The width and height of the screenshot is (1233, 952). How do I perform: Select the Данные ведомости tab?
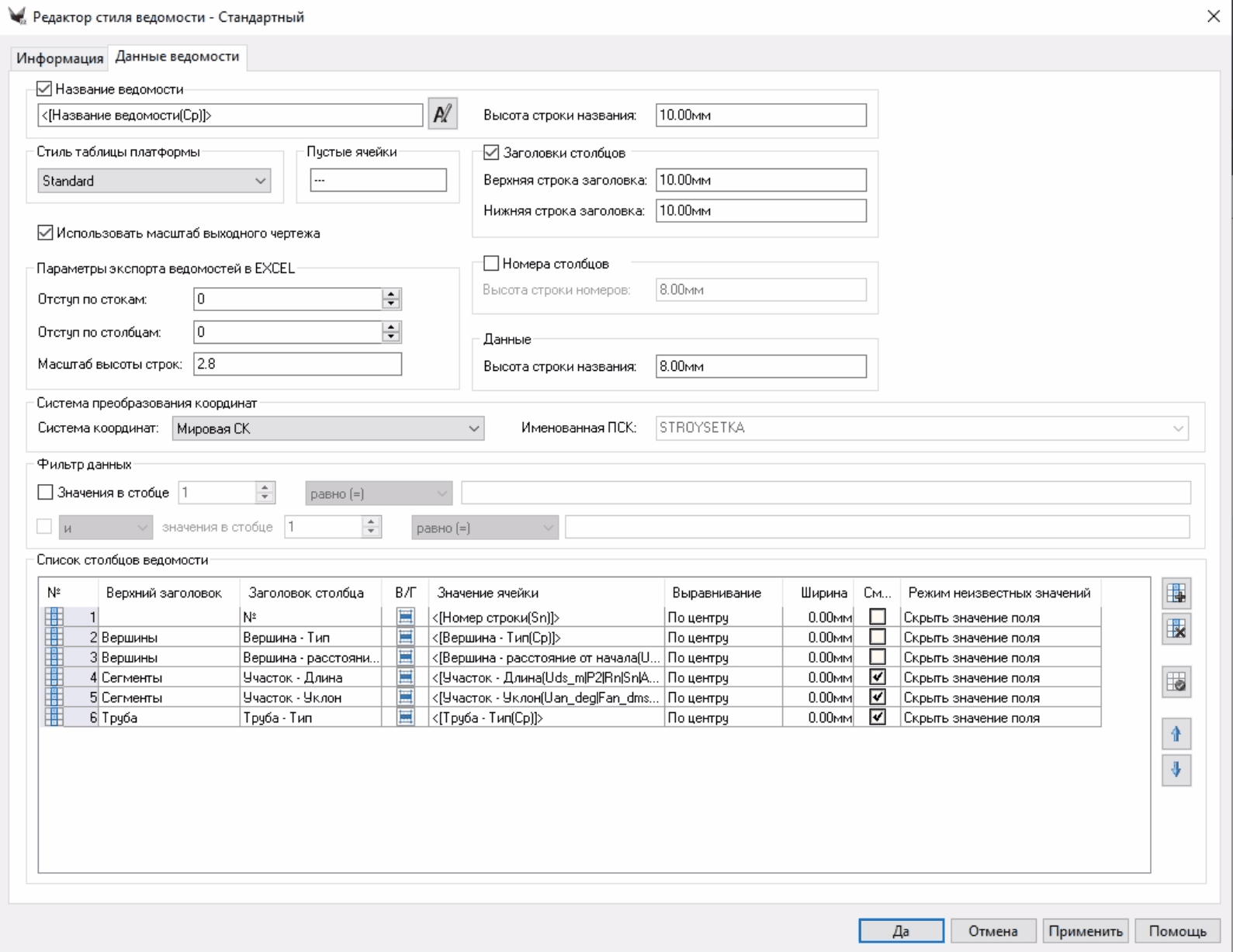(x=177, y=57)
